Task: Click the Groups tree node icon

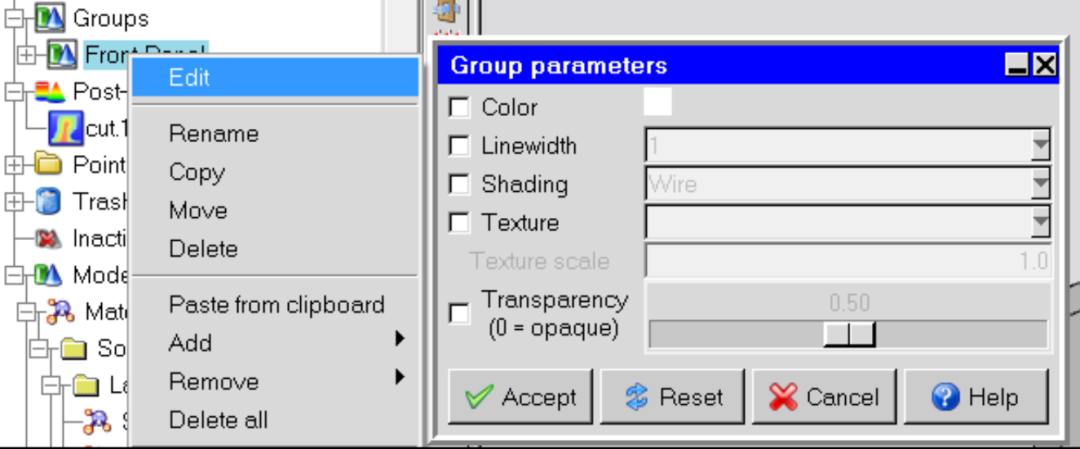Action: pos(50,17)
